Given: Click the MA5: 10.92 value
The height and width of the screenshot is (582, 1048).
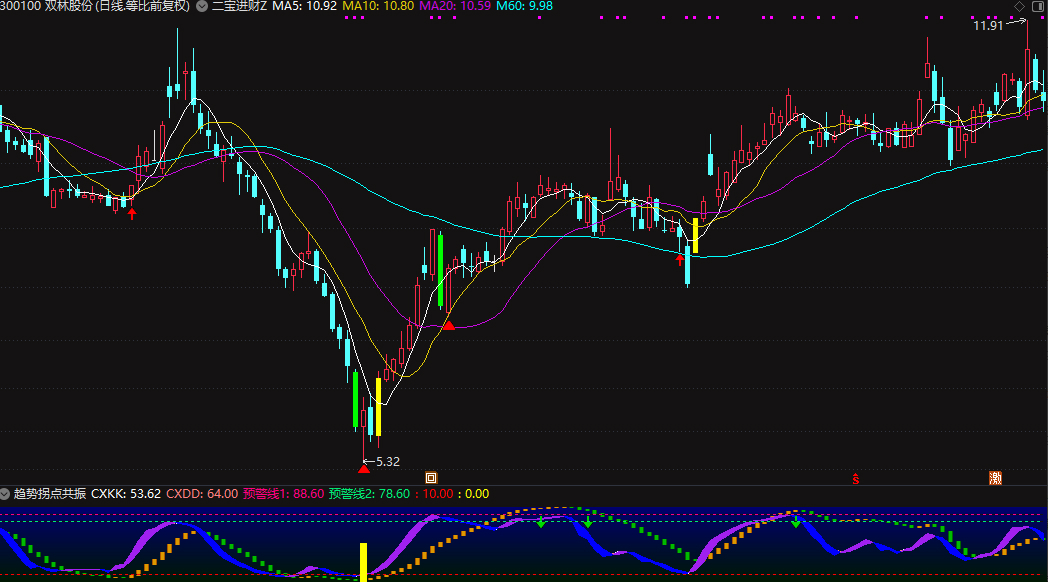Looking at the screenshot, I should (304, 7).
